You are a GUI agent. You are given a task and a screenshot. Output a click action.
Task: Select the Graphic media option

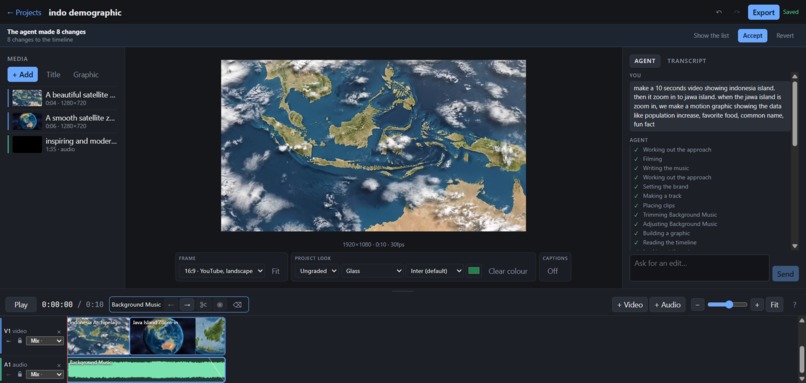86,75
